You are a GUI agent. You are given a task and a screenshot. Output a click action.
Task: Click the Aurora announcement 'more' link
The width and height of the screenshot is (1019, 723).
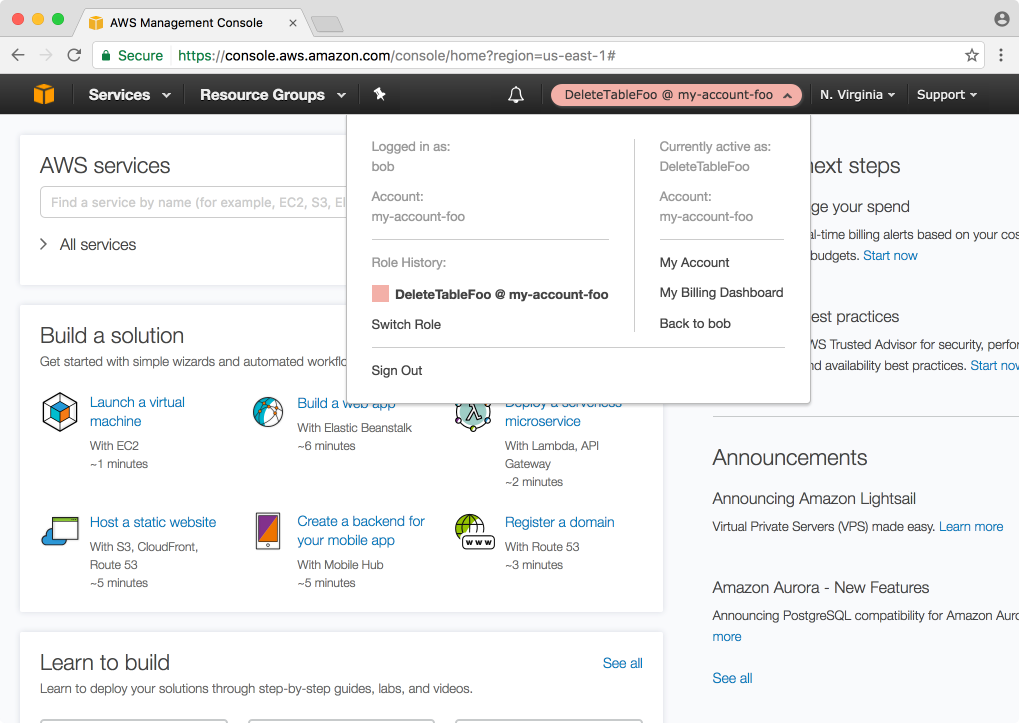click(727, 637)
